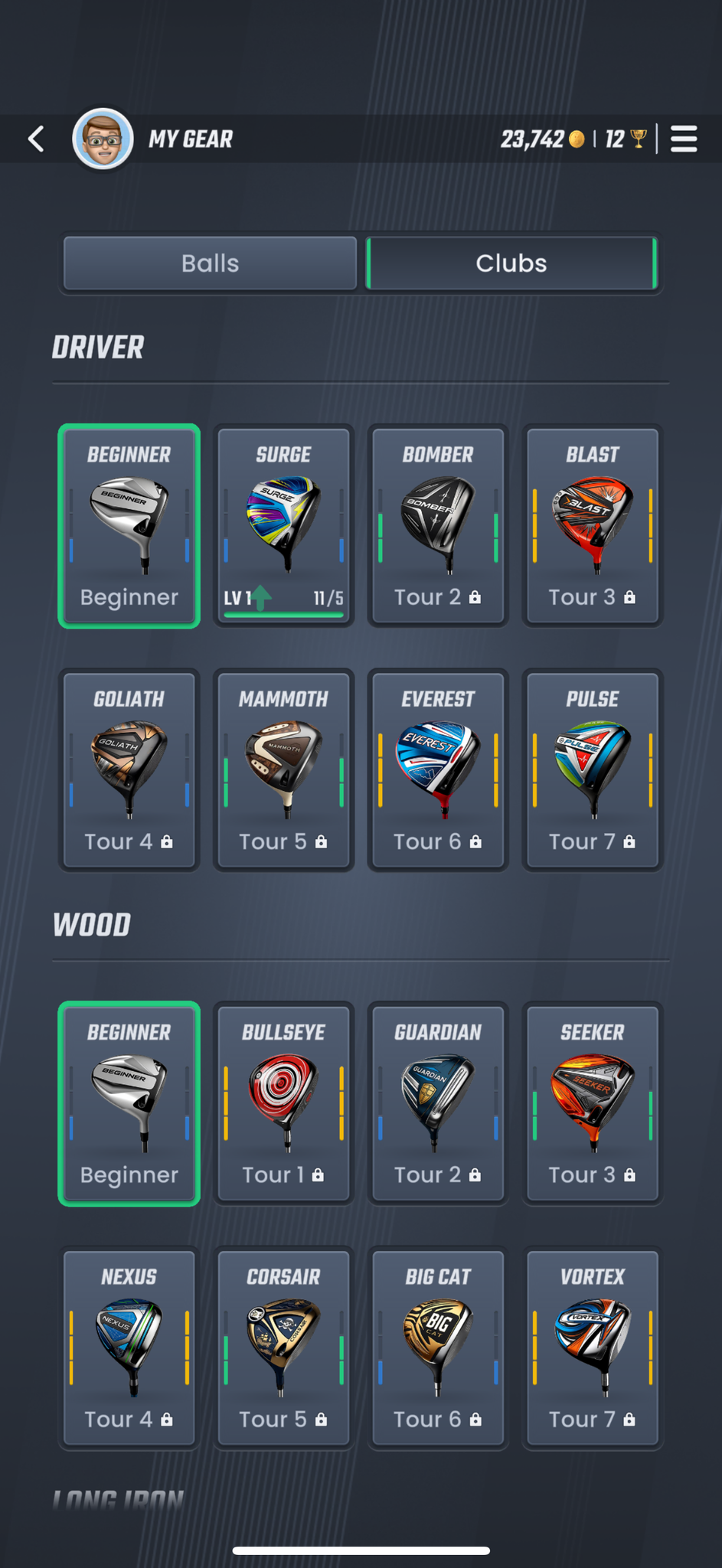The width and height of the screenshot is (722, 1568).
Task: Choose the Big Cat Tour 6 wood
Action: pos(438,1348)
